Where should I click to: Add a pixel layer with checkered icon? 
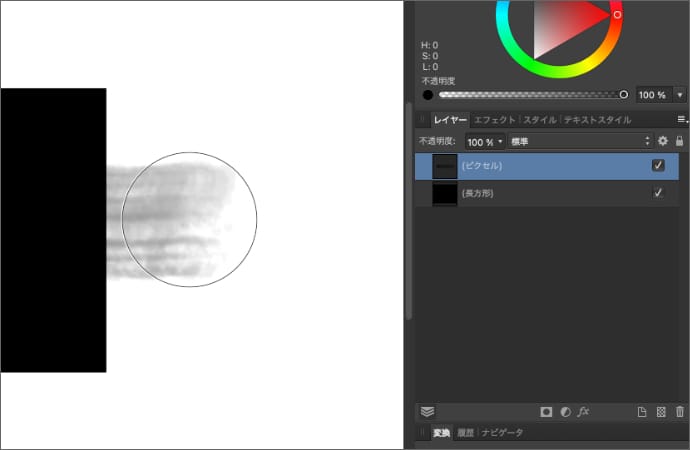tap(661, 411)
